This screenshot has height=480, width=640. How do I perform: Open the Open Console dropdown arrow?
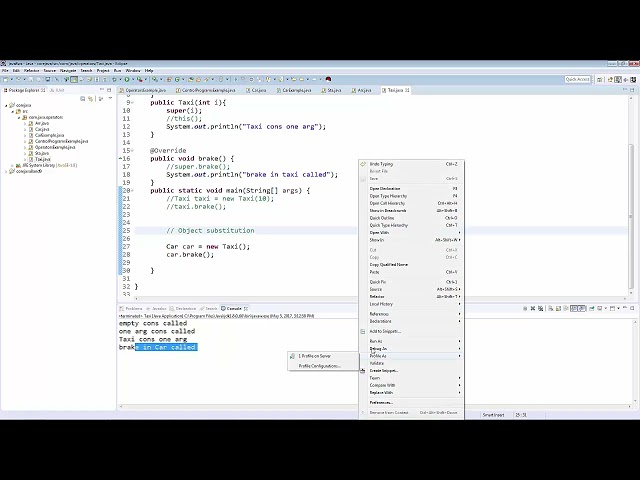click(x=618, y=308)
